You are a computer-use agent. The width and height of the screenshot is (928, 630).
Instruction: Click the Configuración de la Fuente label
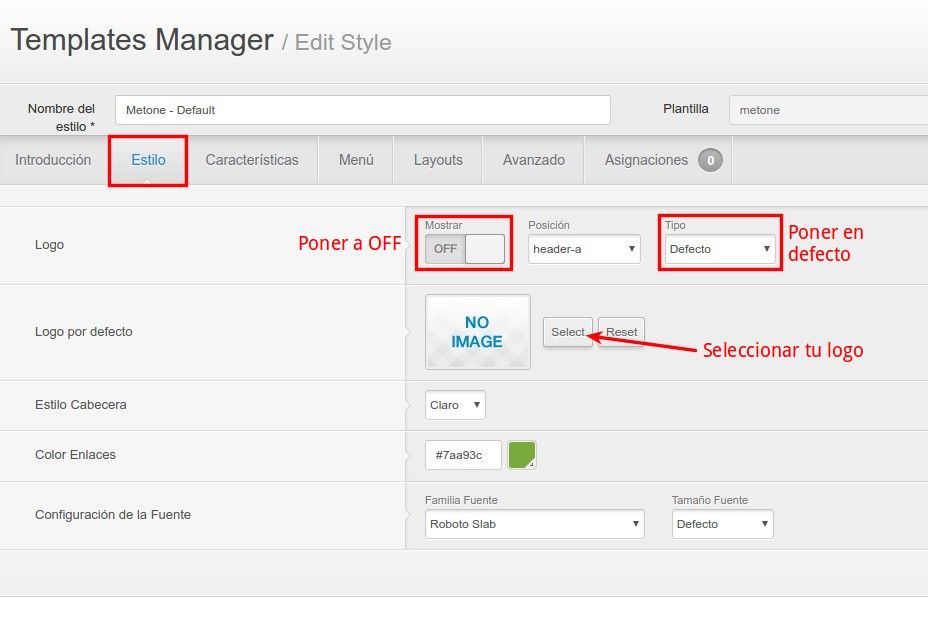[x=112, y=515]
